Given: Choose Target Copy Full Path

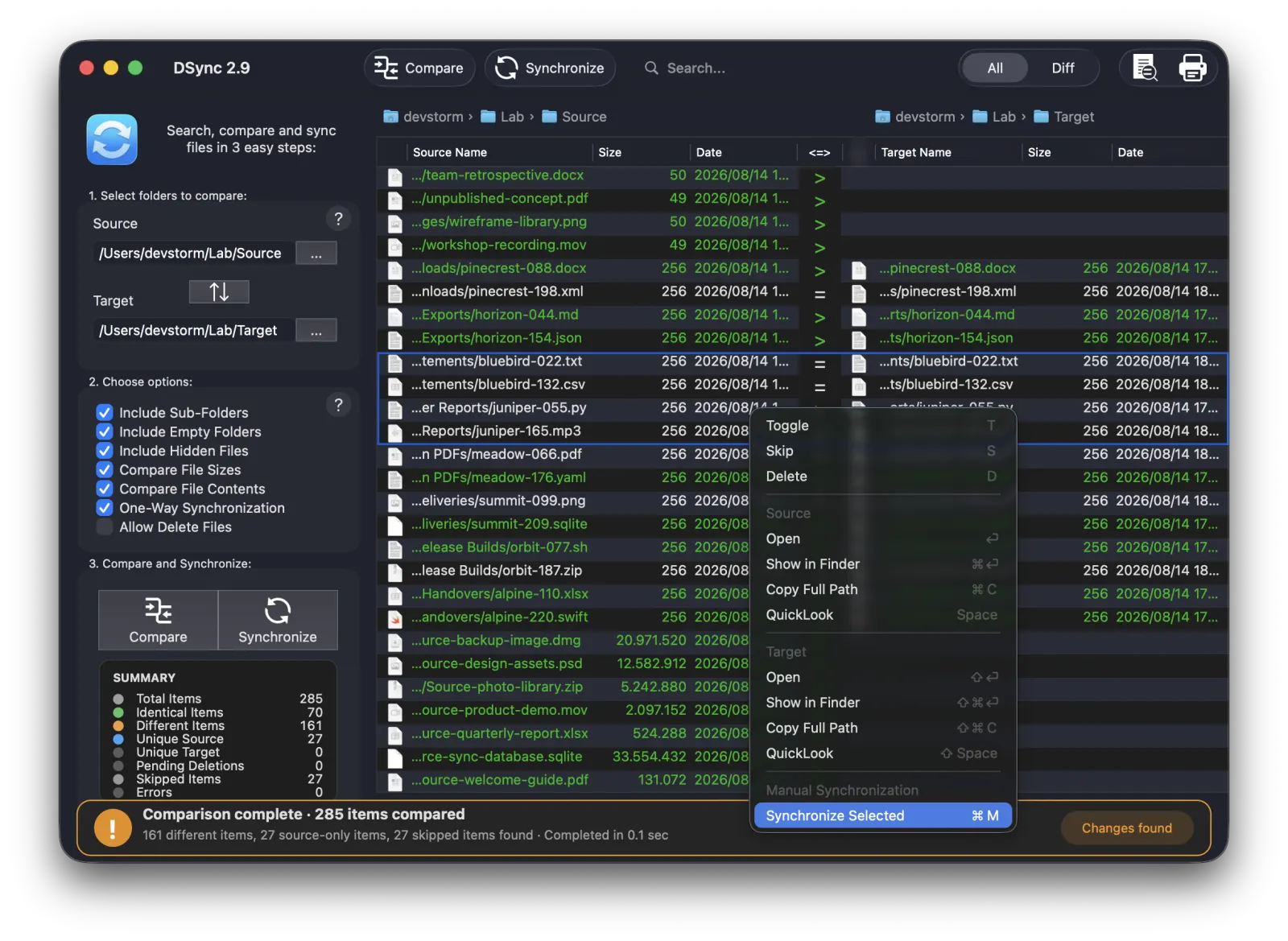Looking at the screenshot, I should pos(882,728).
